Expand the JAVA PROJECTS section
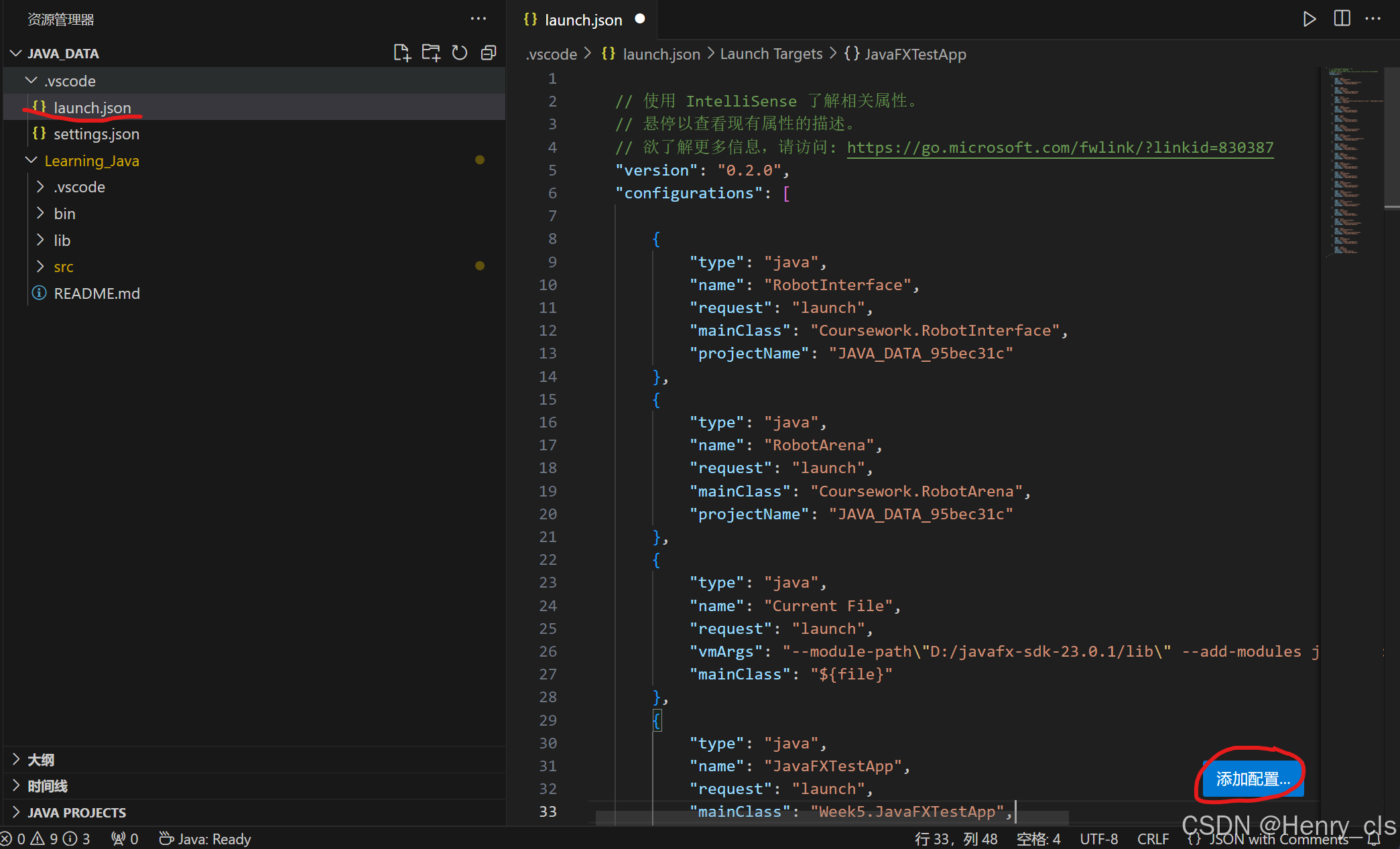Image resolution: width=1400 pixels, height=849 pixels. [76, 813]
